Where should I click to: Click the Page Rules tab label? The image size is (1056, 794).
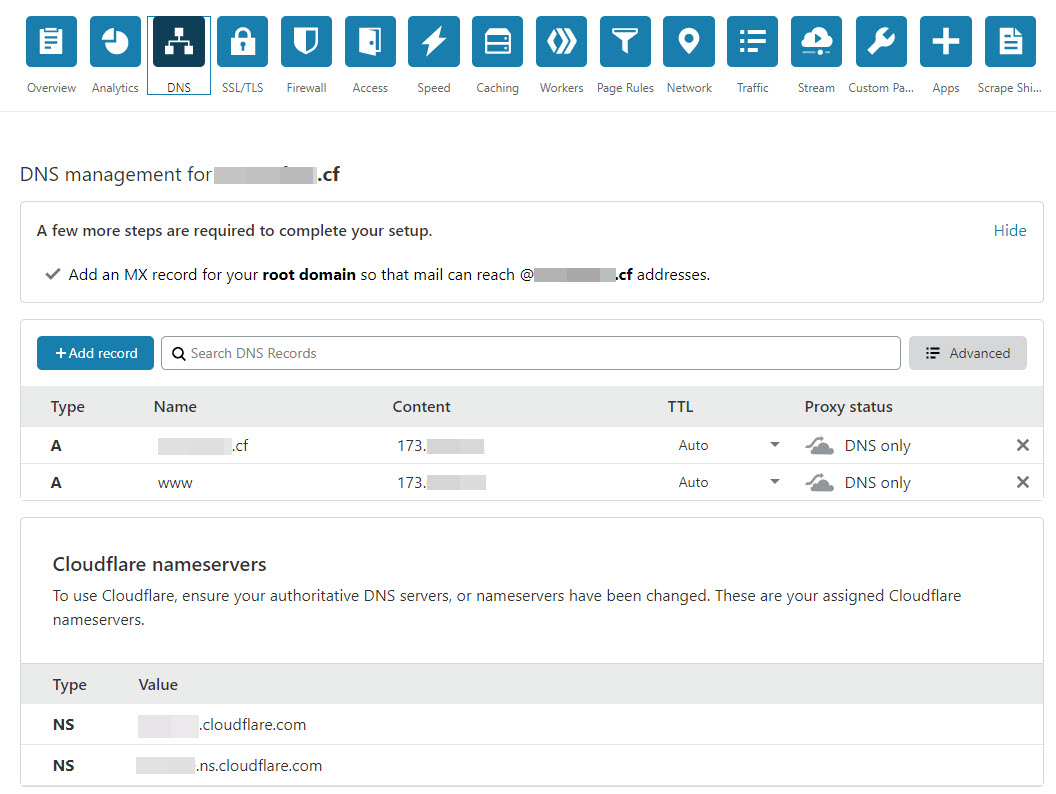(625, 88)
